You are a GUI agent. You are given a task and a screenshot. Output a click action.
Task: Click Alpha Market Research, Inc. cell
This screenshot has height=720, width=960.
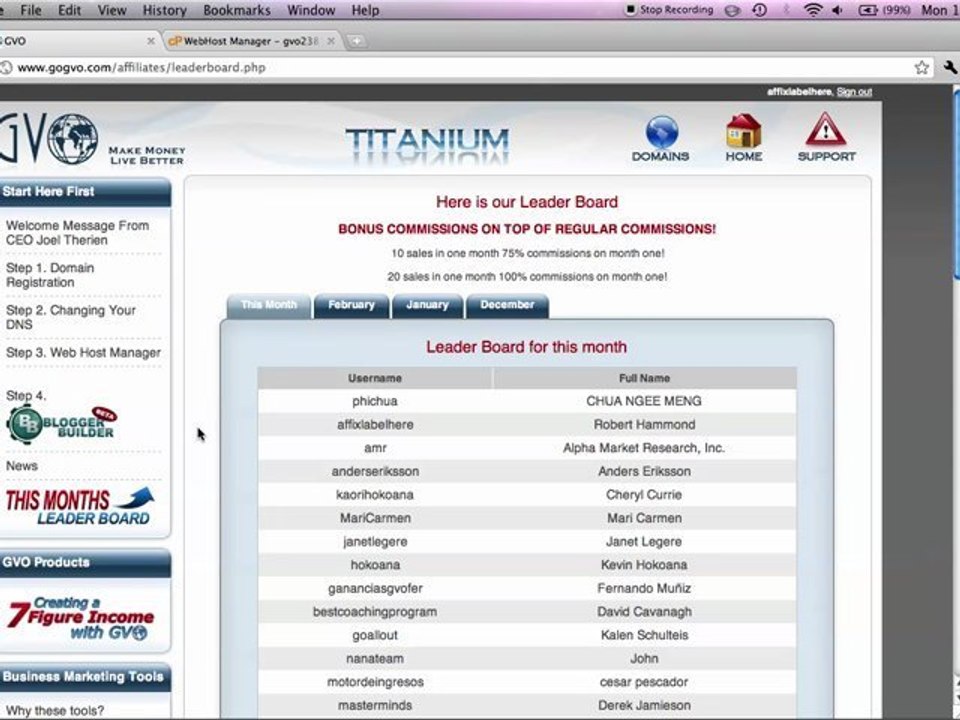click(644, 448)
